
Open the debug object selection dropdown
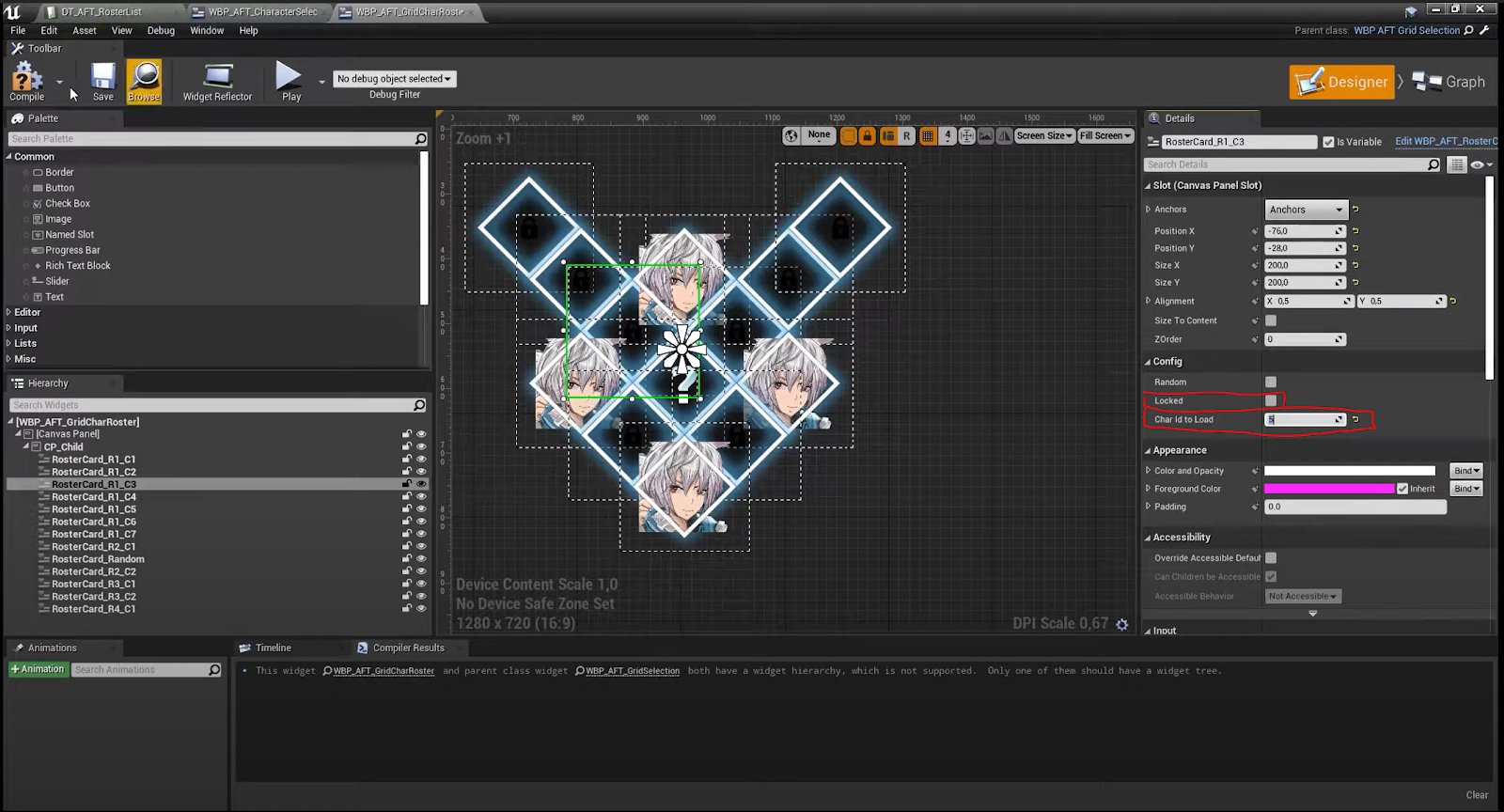[394, 79]
